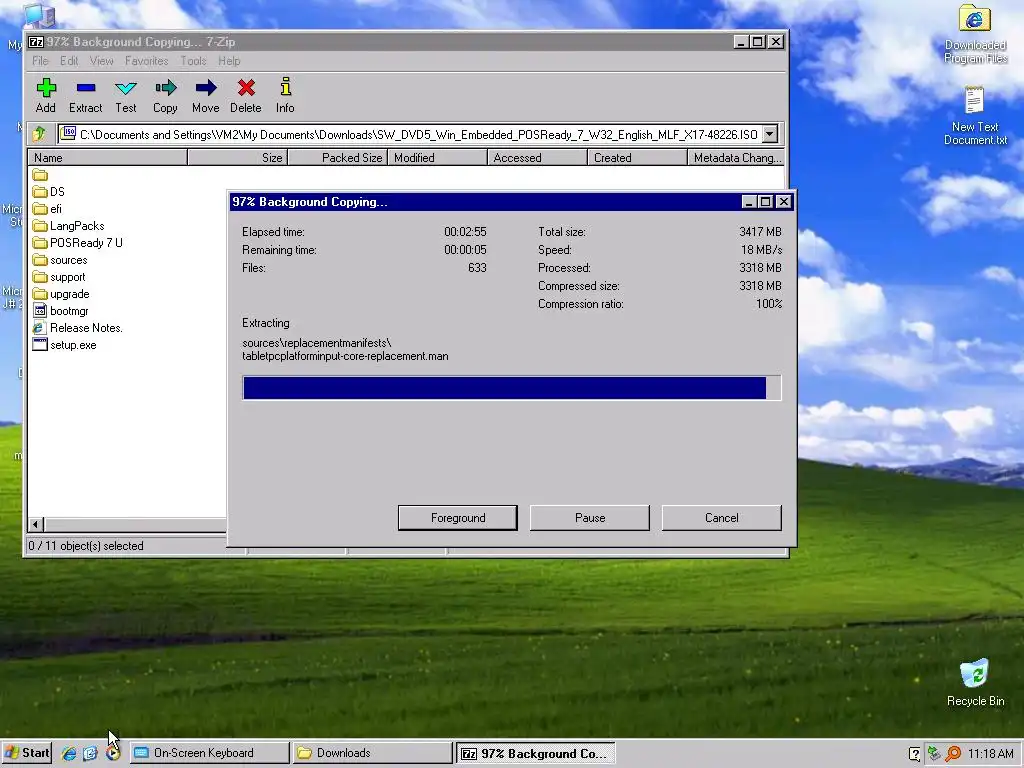Image resolution: width=1024 pixels, height=768 pixels.
Task: Select the upgrade folder
Action: pyautogui.click(x=61, y=294)
